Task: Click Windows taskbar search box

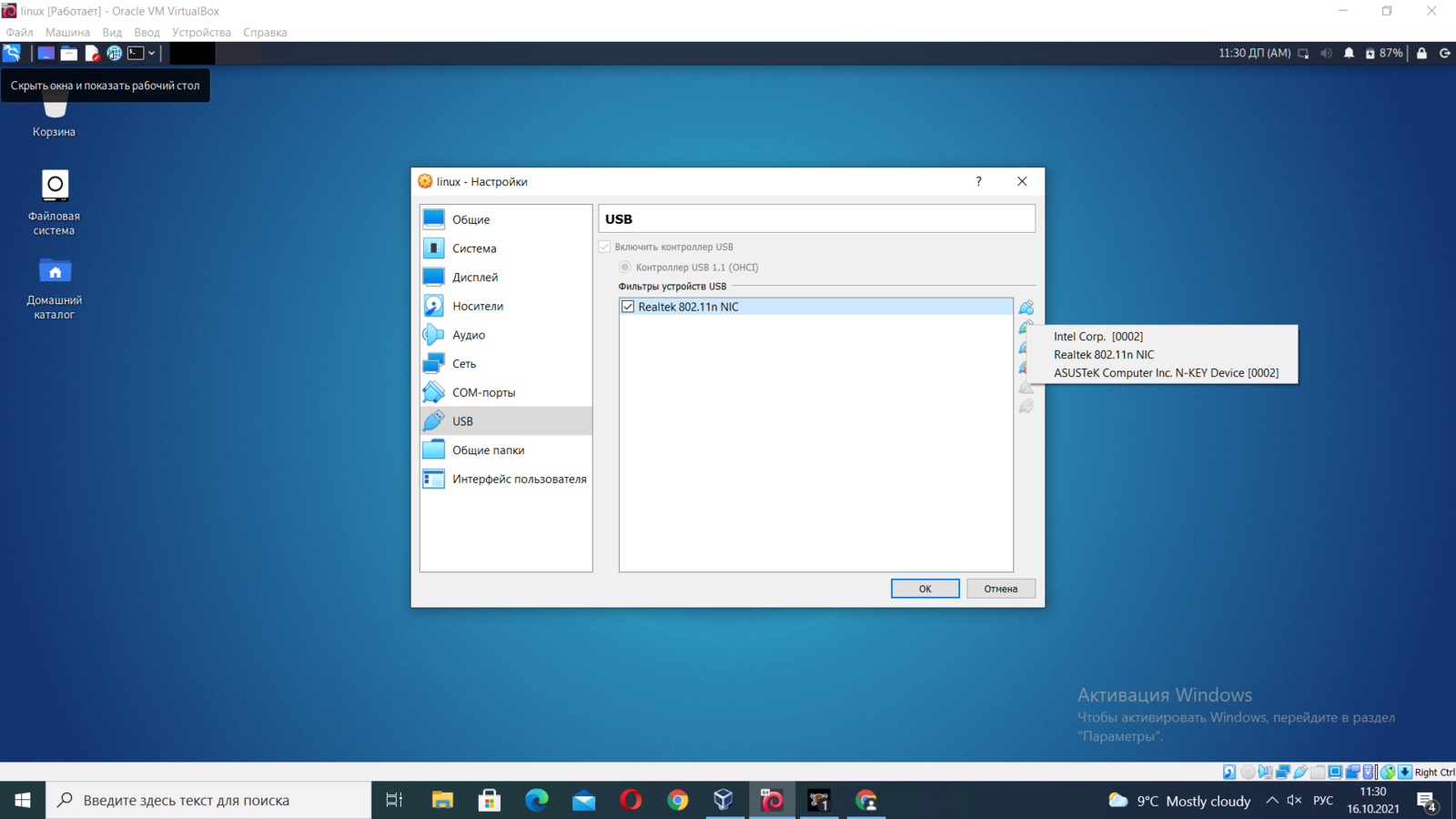Action: point(208,800)
